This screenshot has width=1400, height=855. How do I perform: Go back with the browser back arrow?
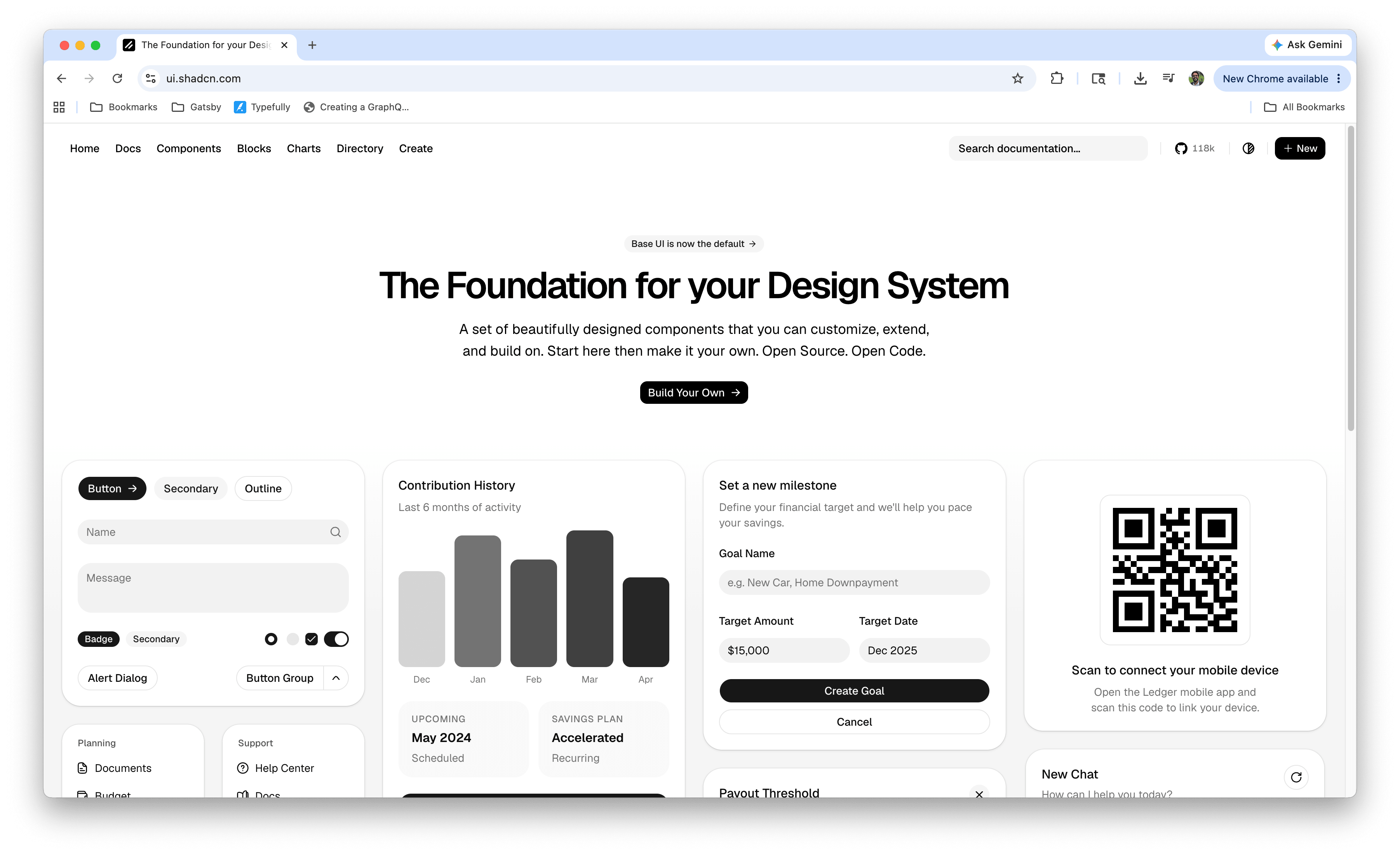[61, 78]
